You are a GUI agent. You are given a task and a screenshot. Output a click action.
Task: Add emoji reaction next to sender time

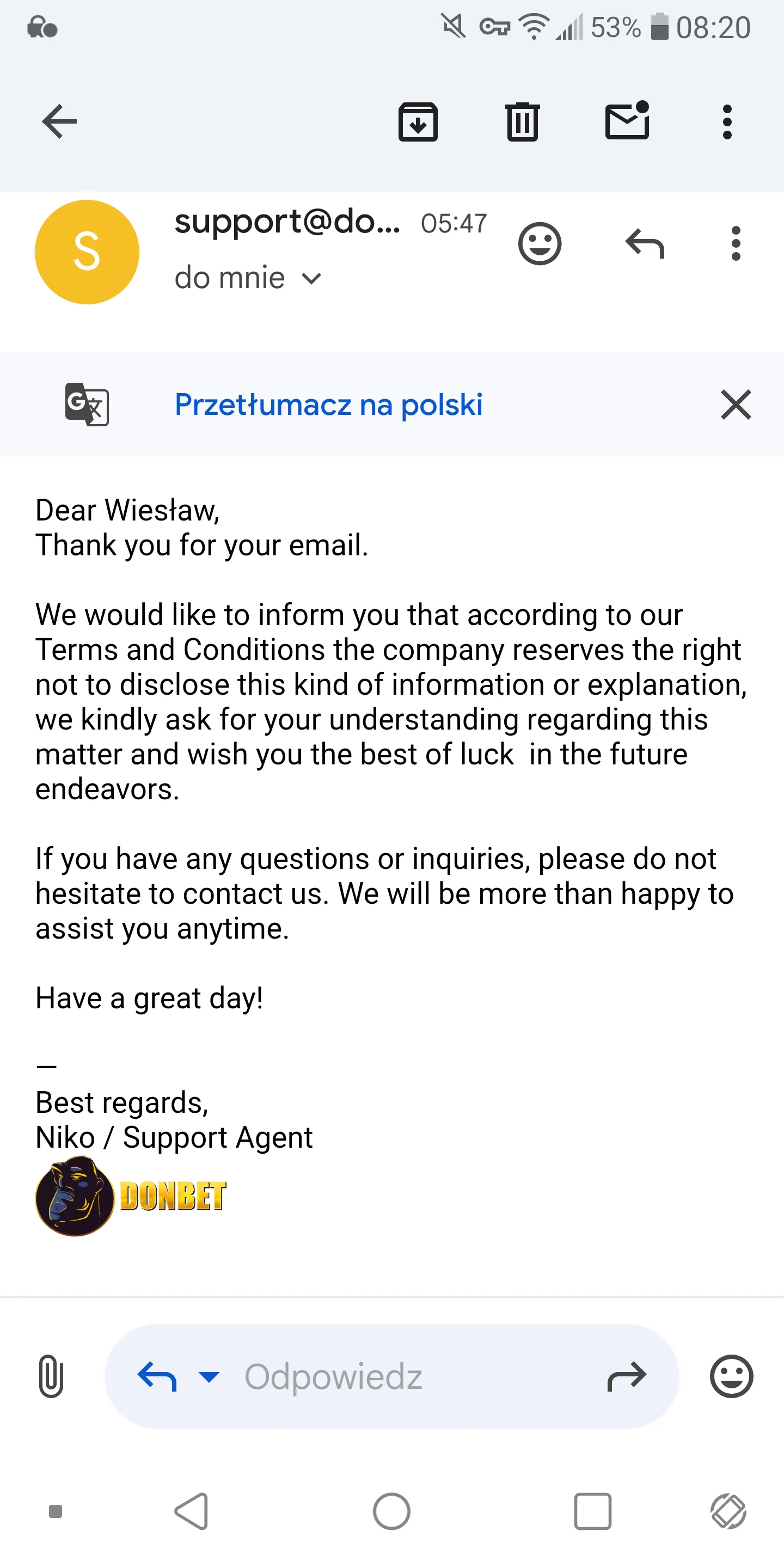coord(540,244)
